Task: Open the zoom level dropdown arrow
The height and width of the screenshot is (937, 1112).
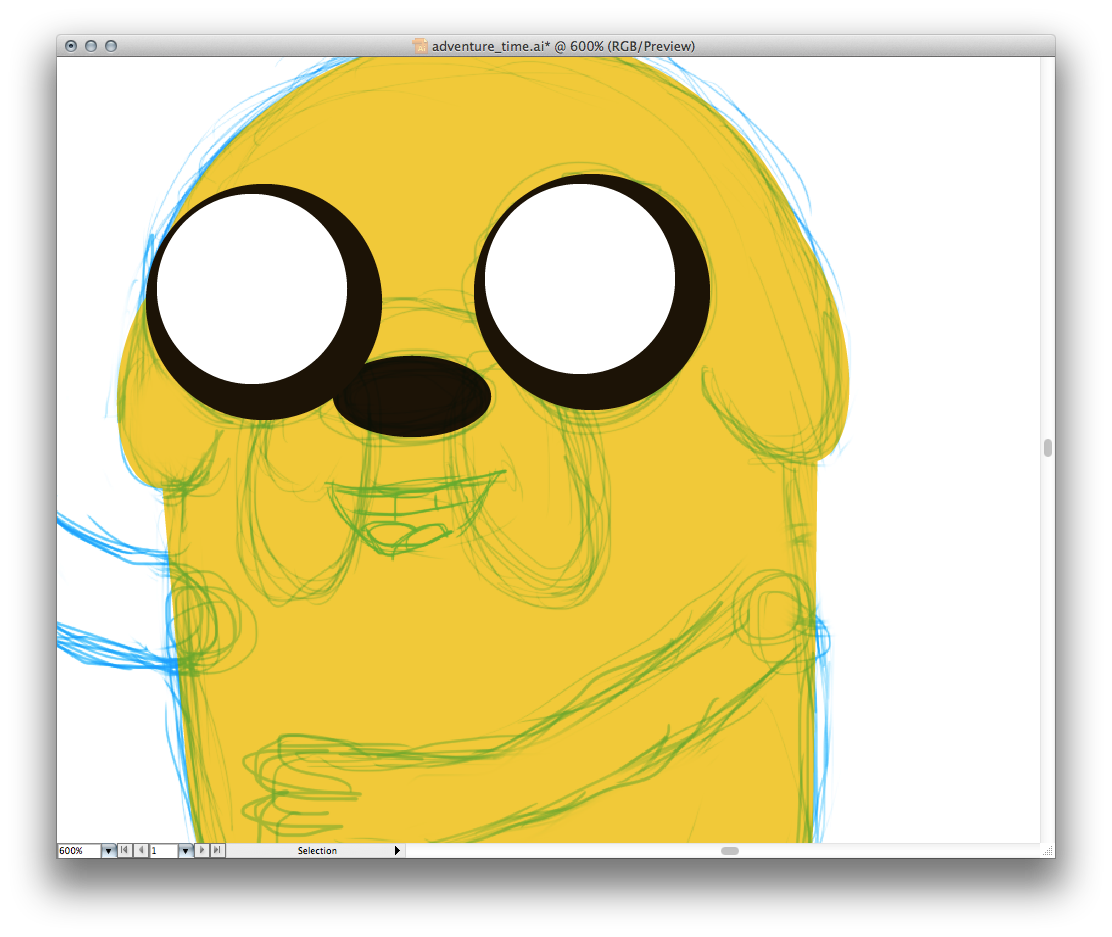Action: tap(108, 851)
